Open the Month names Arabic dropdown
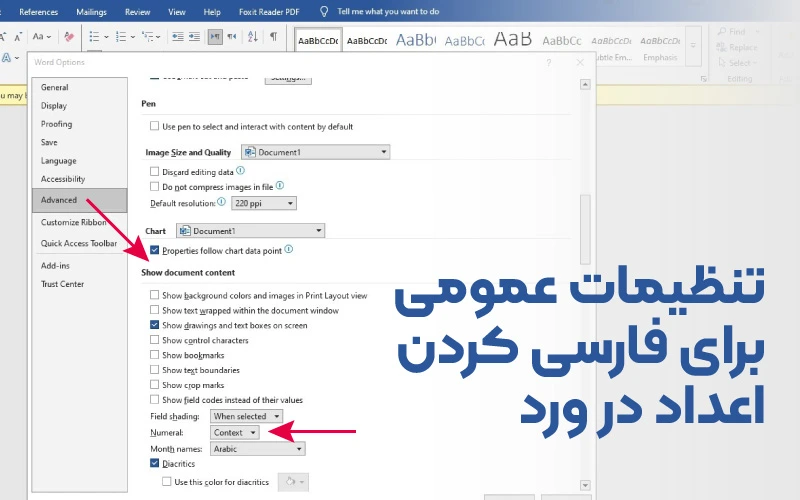 258,449
